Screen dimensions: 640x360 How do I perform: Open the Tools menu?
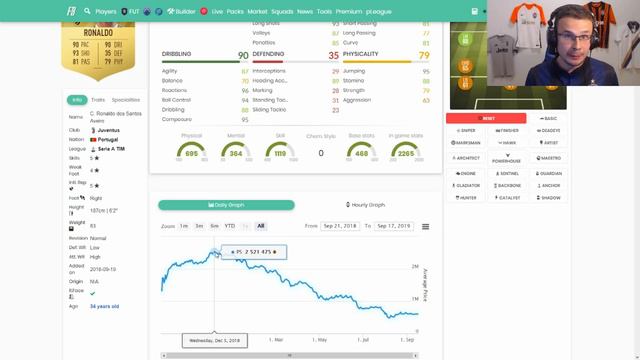(x=324, y=11)
